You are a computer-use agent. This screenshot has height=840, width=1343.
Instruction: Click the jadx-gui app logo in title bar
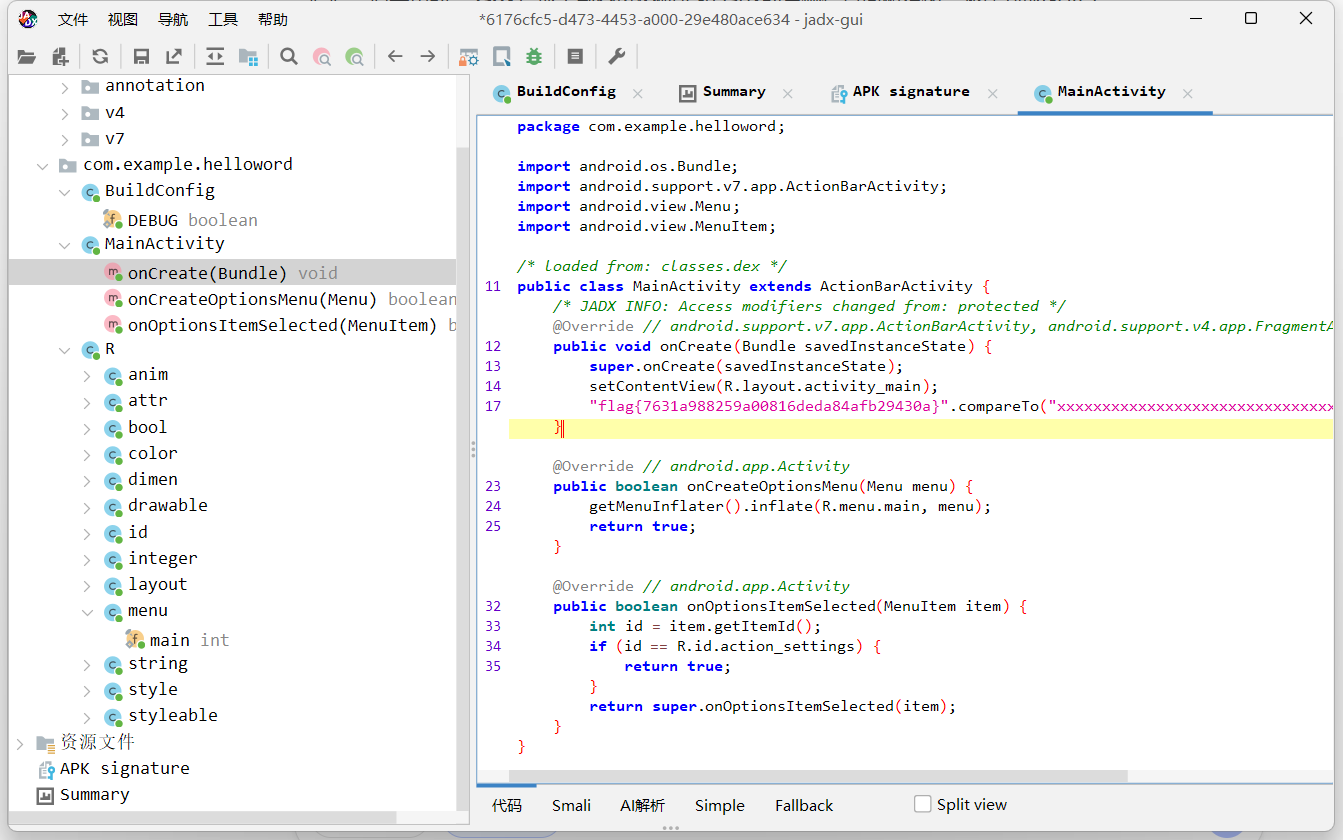[x=28, y=19]
